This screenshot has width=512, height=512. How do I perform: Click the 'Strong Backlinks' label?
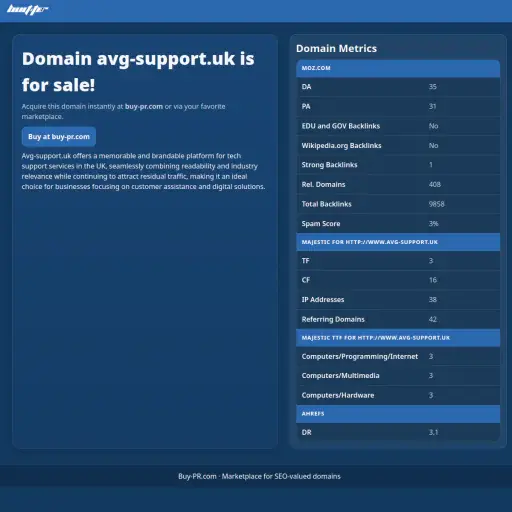point(329,165)
